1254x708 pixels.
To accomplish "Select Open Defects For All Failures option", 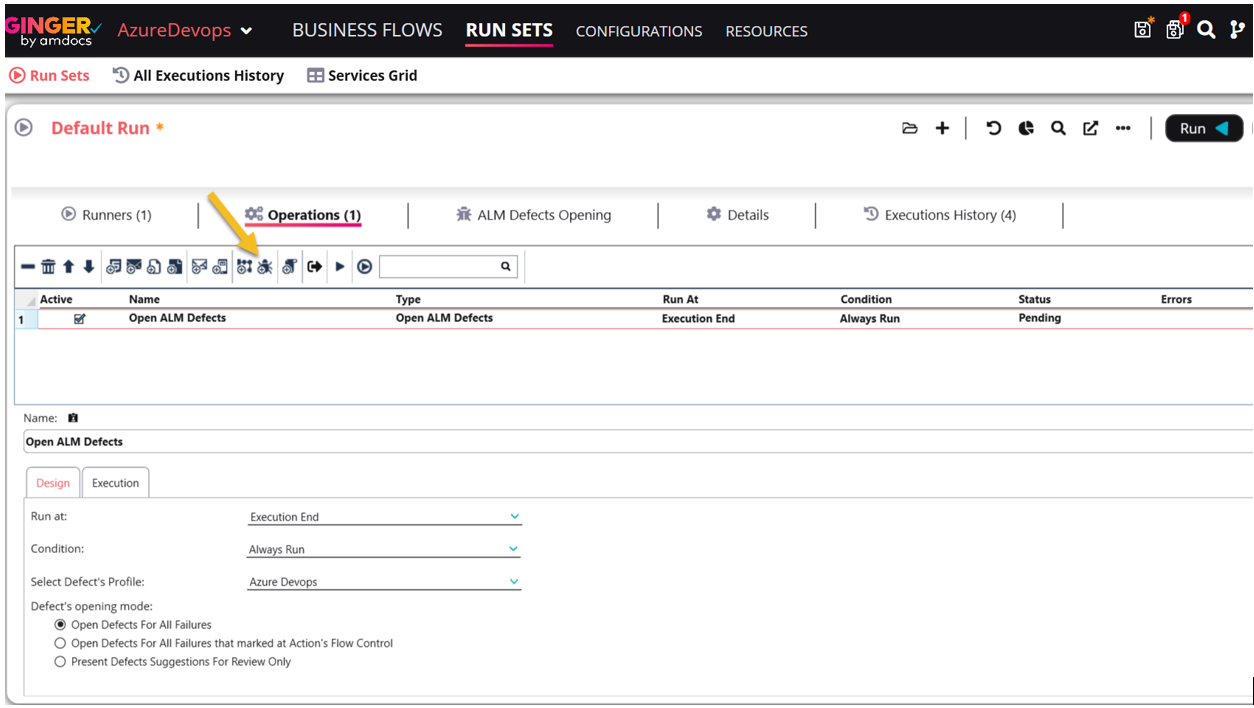I will [60, 625].
